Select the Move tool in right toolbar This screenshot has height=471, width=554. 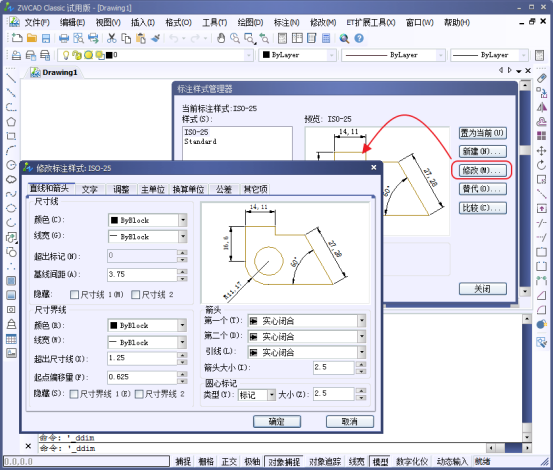pyautogui.click(x=541, y=151)
